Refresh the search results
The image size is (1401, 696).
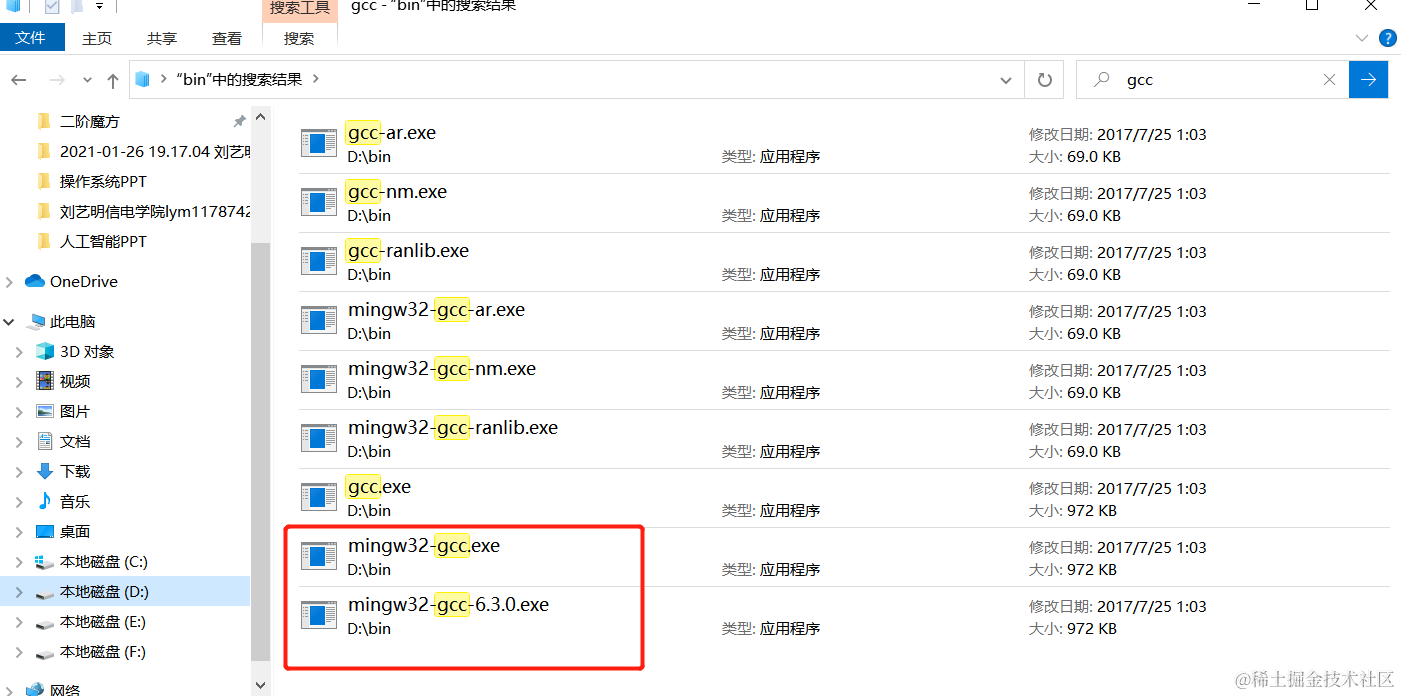(1045, 80)
